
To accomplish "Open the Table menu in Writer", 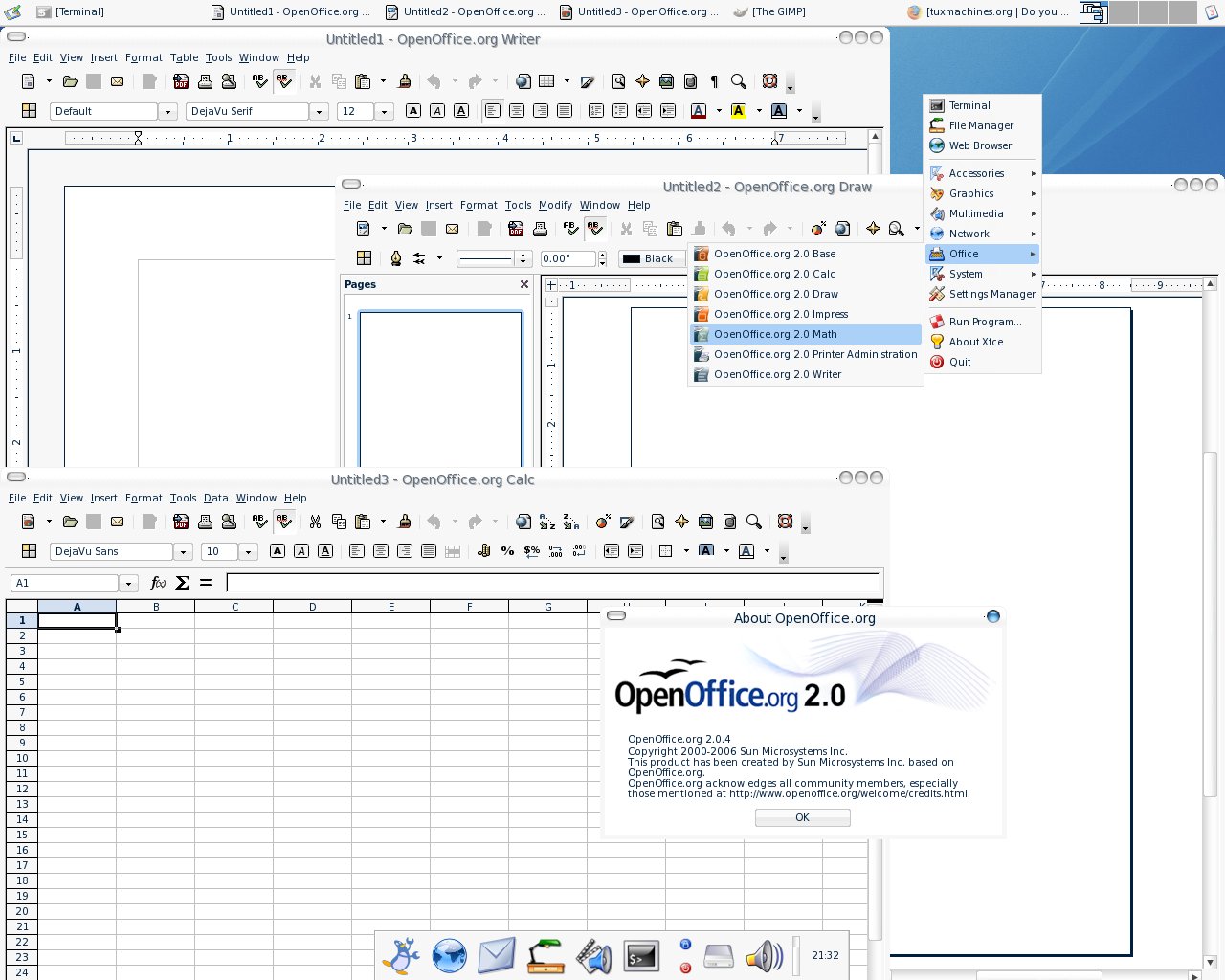I will pyautogui.click(x=185, y=57).
